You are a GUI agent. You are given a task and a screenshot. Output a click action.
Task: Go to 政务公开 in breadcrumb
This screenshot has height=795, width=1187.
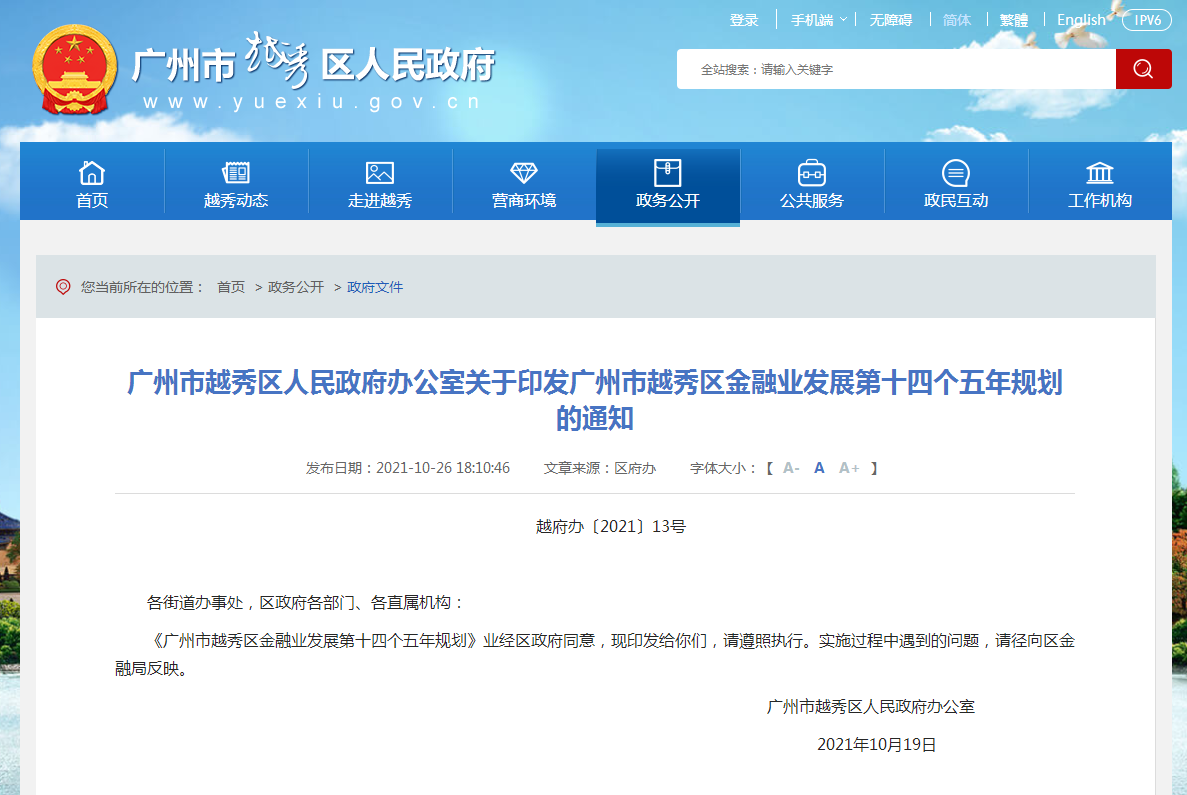296,287
